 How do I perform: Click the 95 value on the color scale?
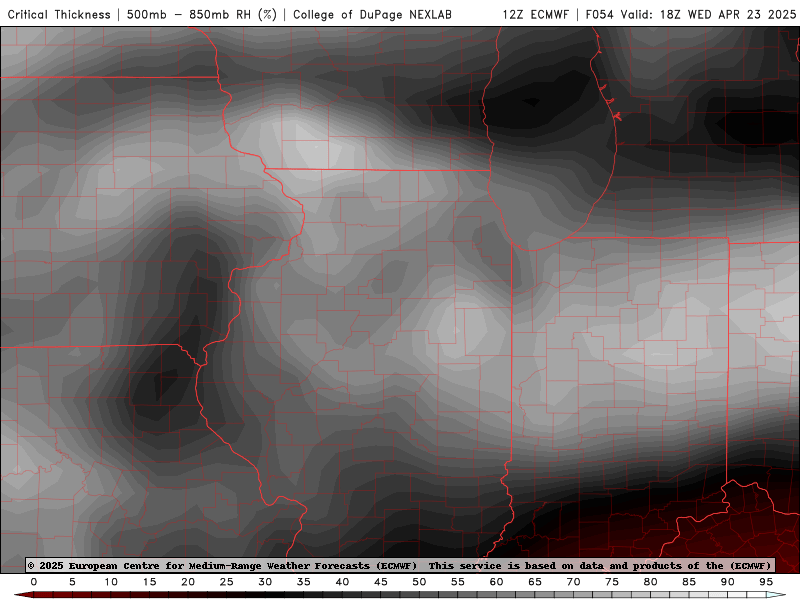[766, 582]
